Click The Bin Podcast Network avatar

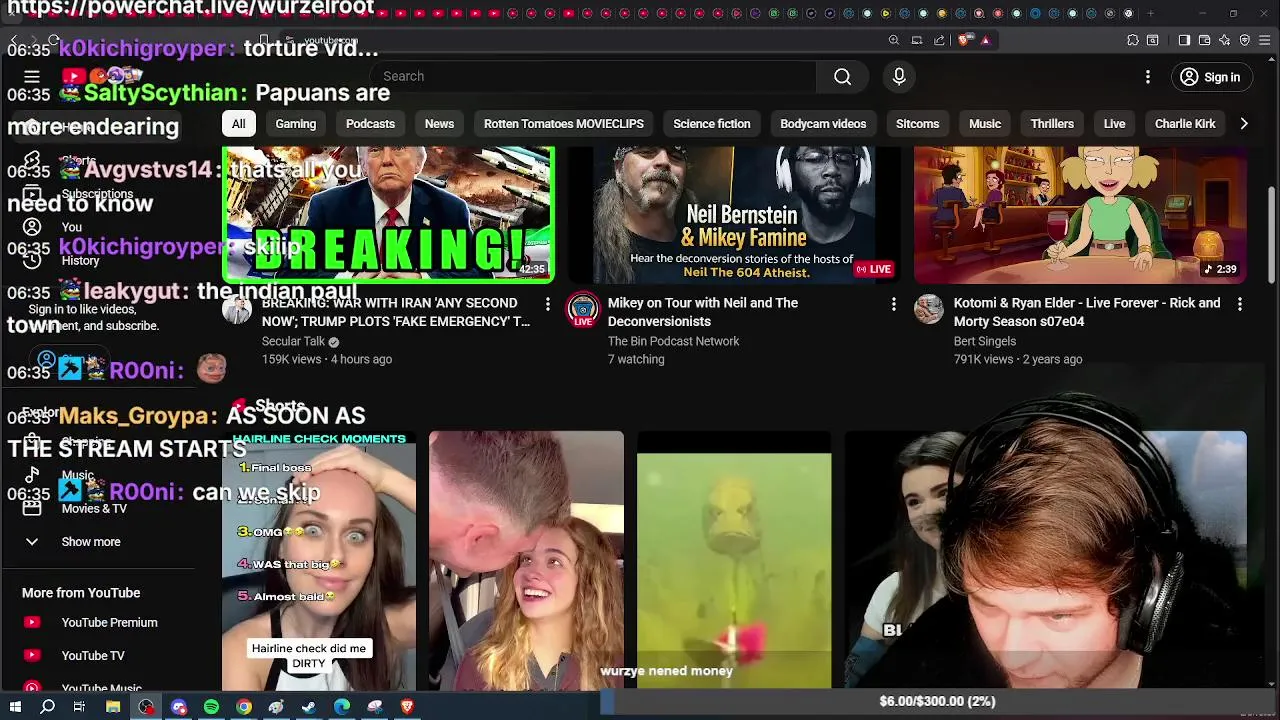tap(583, 309)
